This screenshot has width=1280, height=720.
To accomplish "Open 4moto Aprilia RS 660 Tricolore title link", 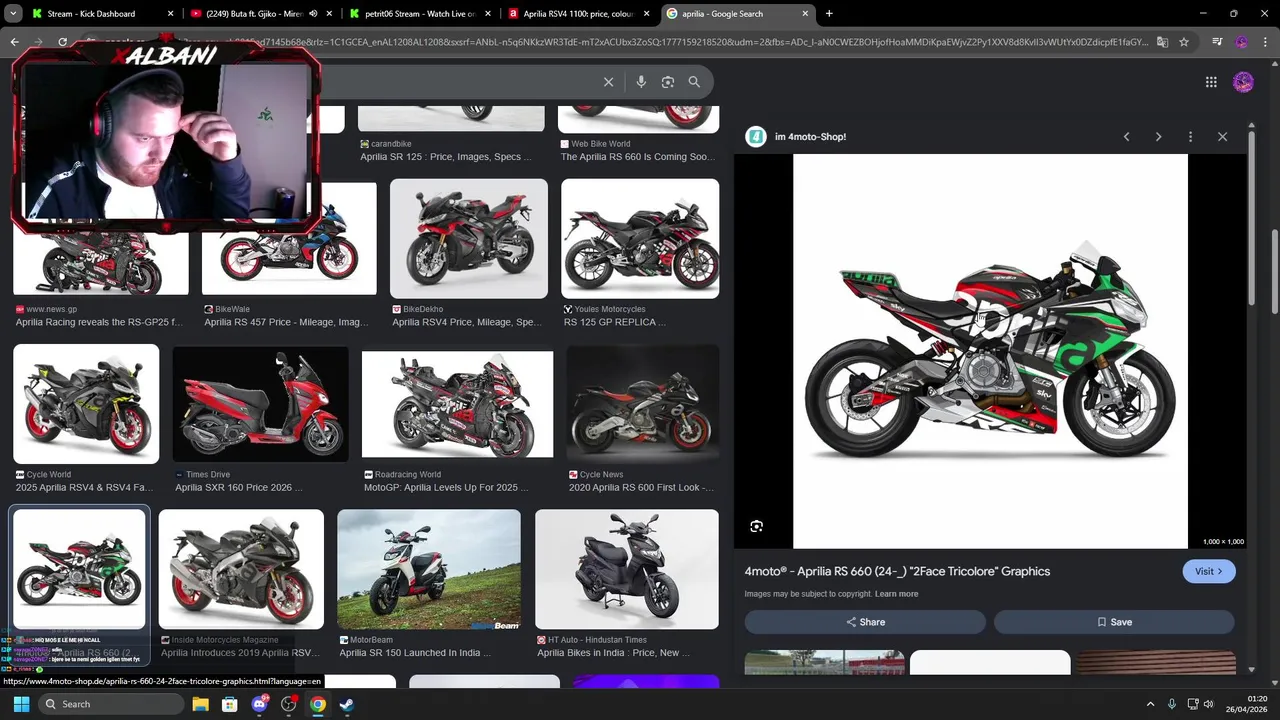I will [x=897, y=571].
